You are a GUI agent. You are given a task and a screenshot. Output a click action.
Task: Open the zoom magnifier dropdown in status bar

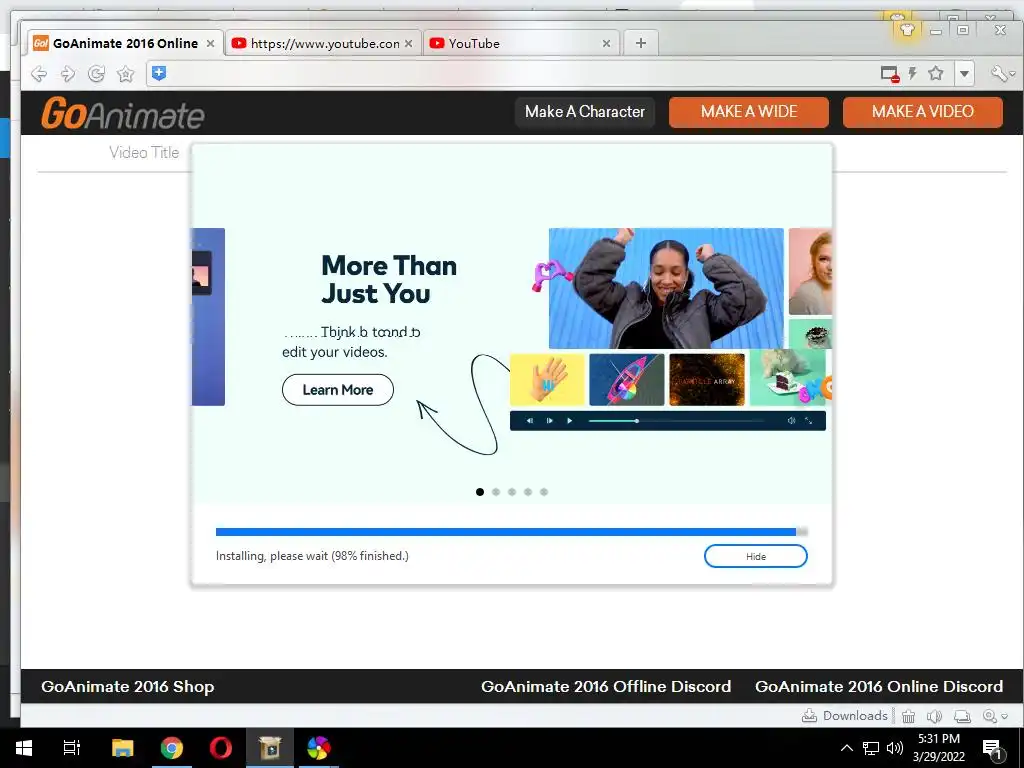[x=995, y=716]
